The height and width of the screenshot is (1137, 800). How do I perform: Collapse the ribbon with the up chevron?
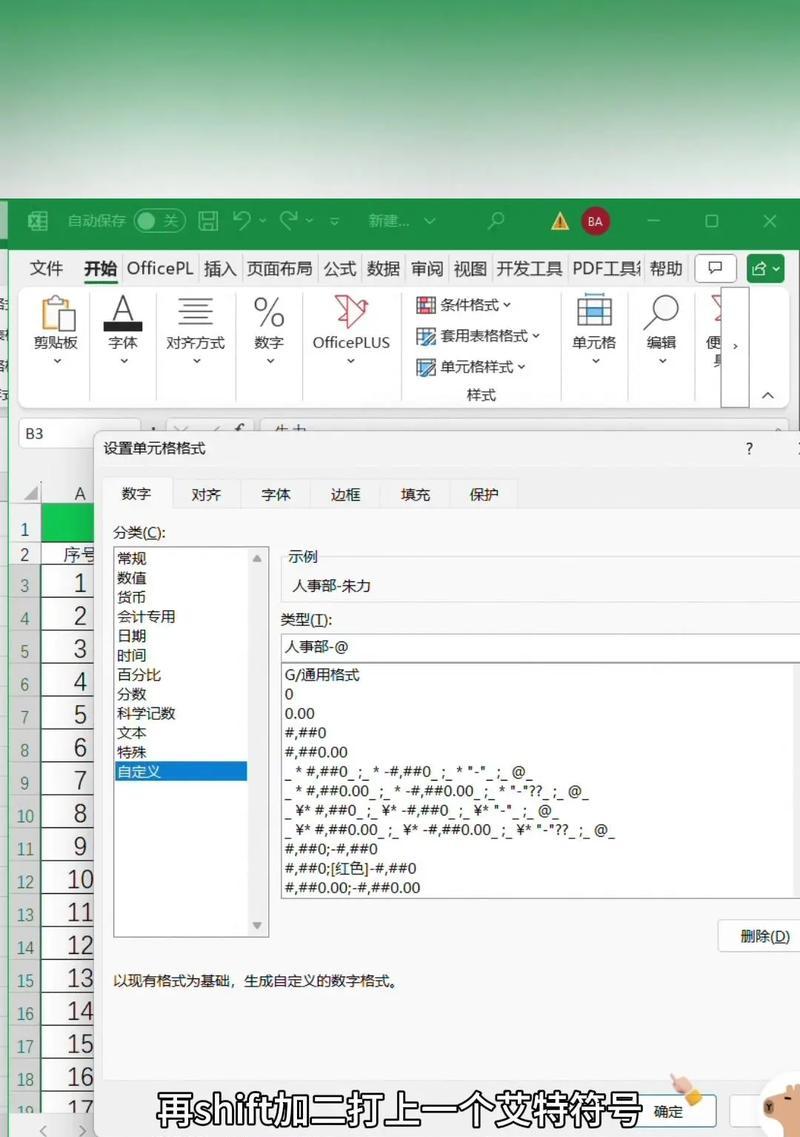768,395
